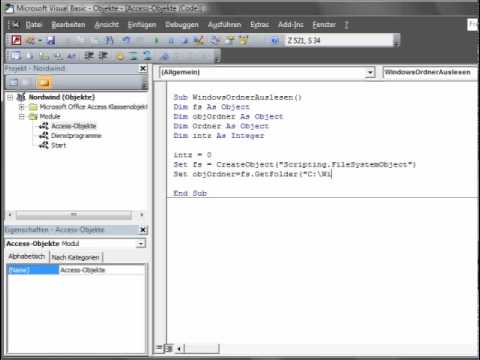This screenshot has width=480, height=360.
Task: Toggle folders view in the Projekt panel
Action: tap(44, 83)
